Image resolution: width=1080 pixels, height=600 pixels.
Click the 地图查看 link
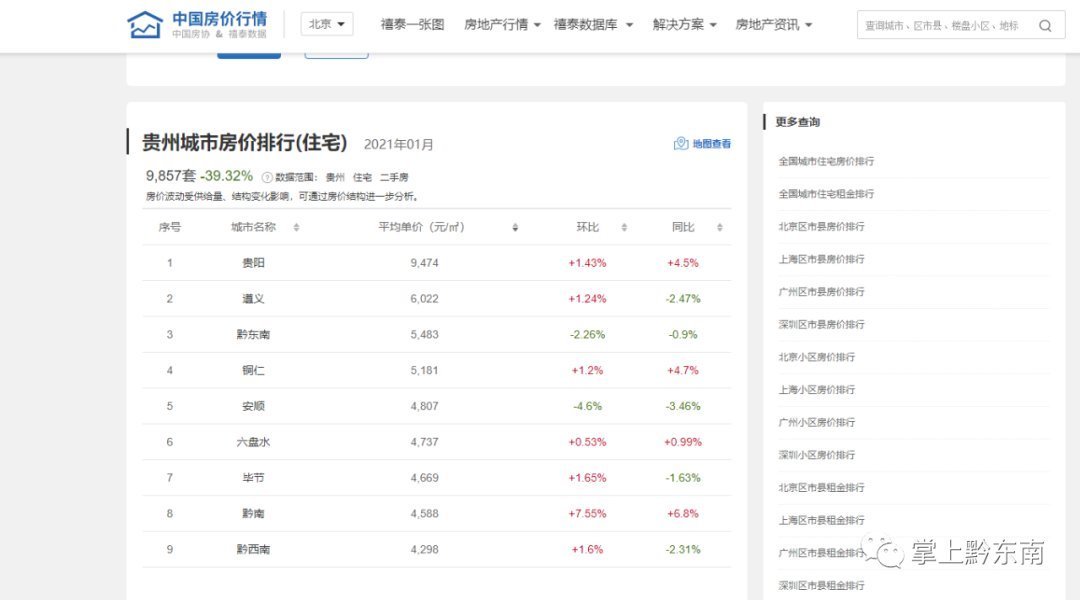coord(712,144)
